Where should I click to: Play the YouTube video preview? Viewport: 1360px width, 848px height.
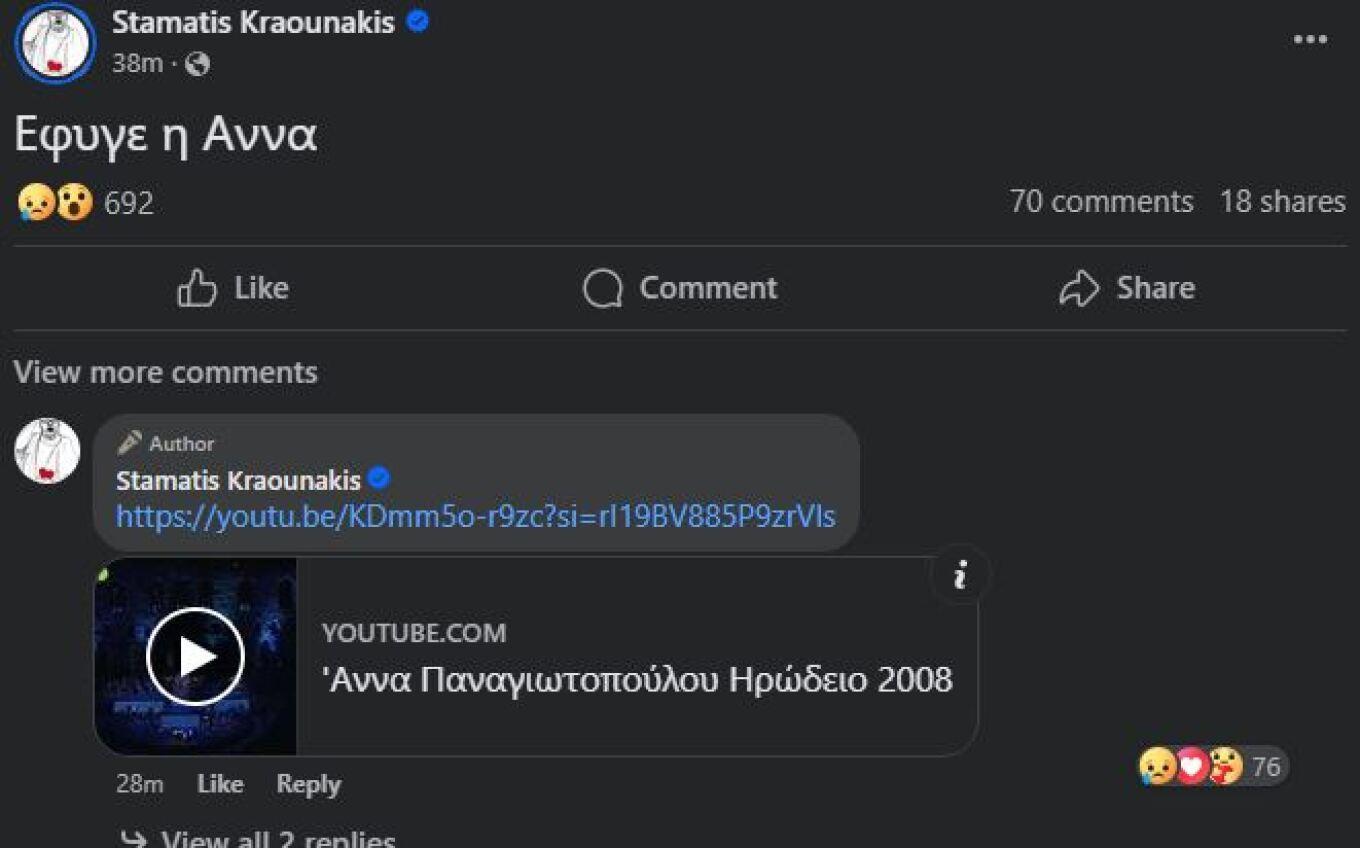pos(195,656)
